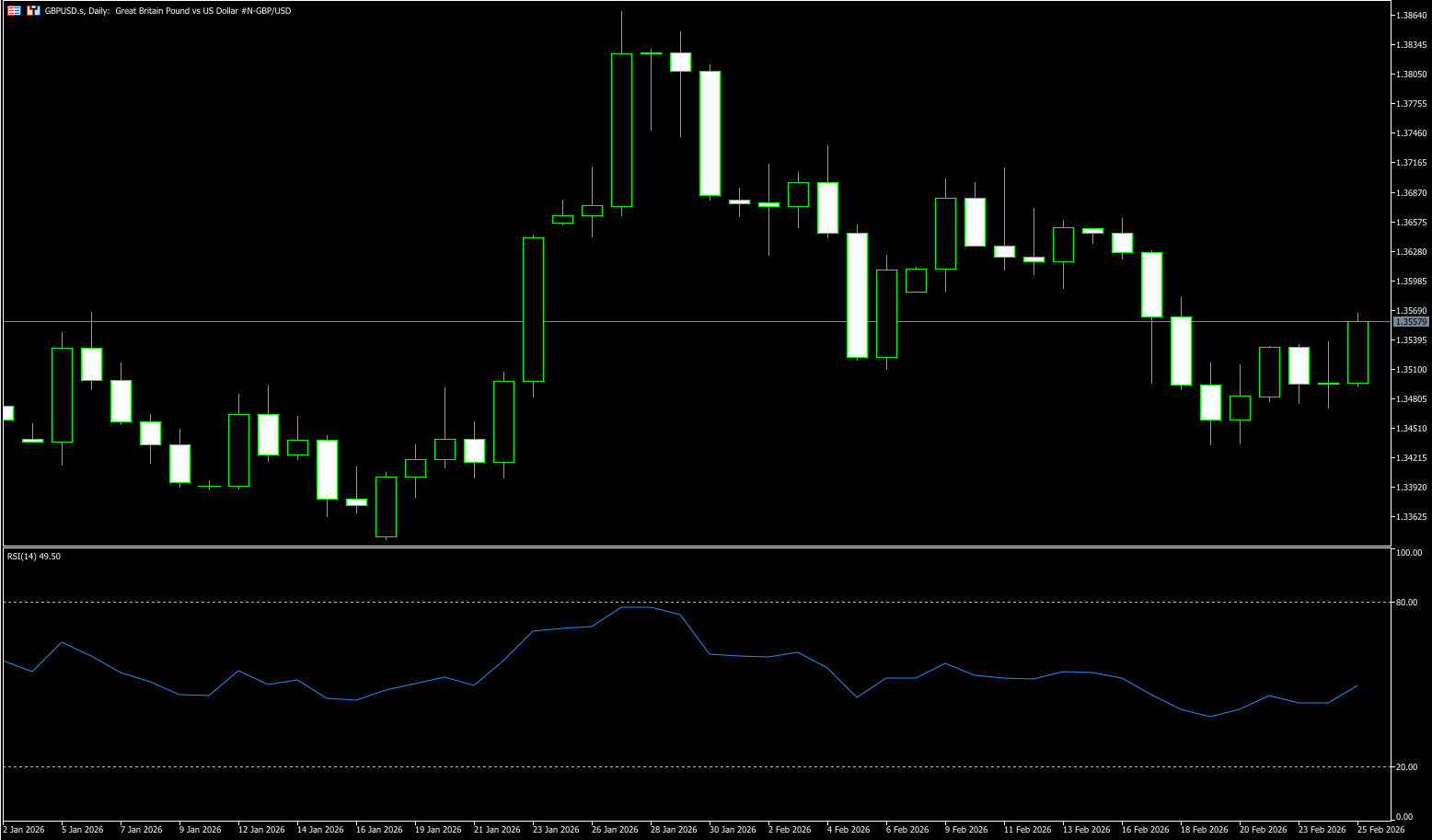Select the current price label 1.35579
The height and width of the screenshot is (840, 1432).
coord(1411,322)
